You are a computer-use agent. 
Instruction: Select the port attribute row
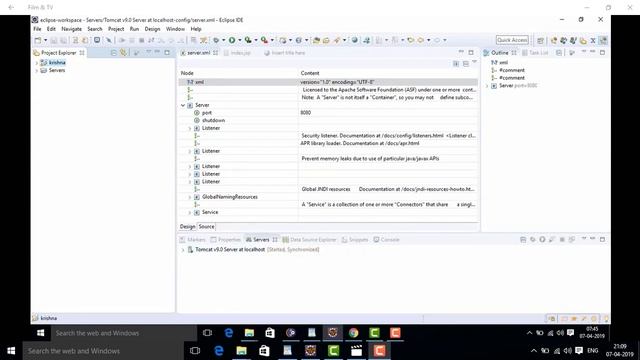pos(328,113)
